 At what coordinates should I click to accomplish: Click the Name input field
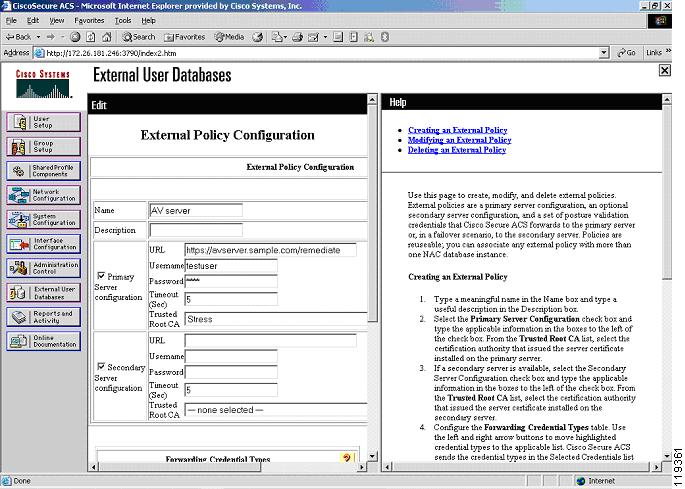pyautogui.click(x=196, y=210)
